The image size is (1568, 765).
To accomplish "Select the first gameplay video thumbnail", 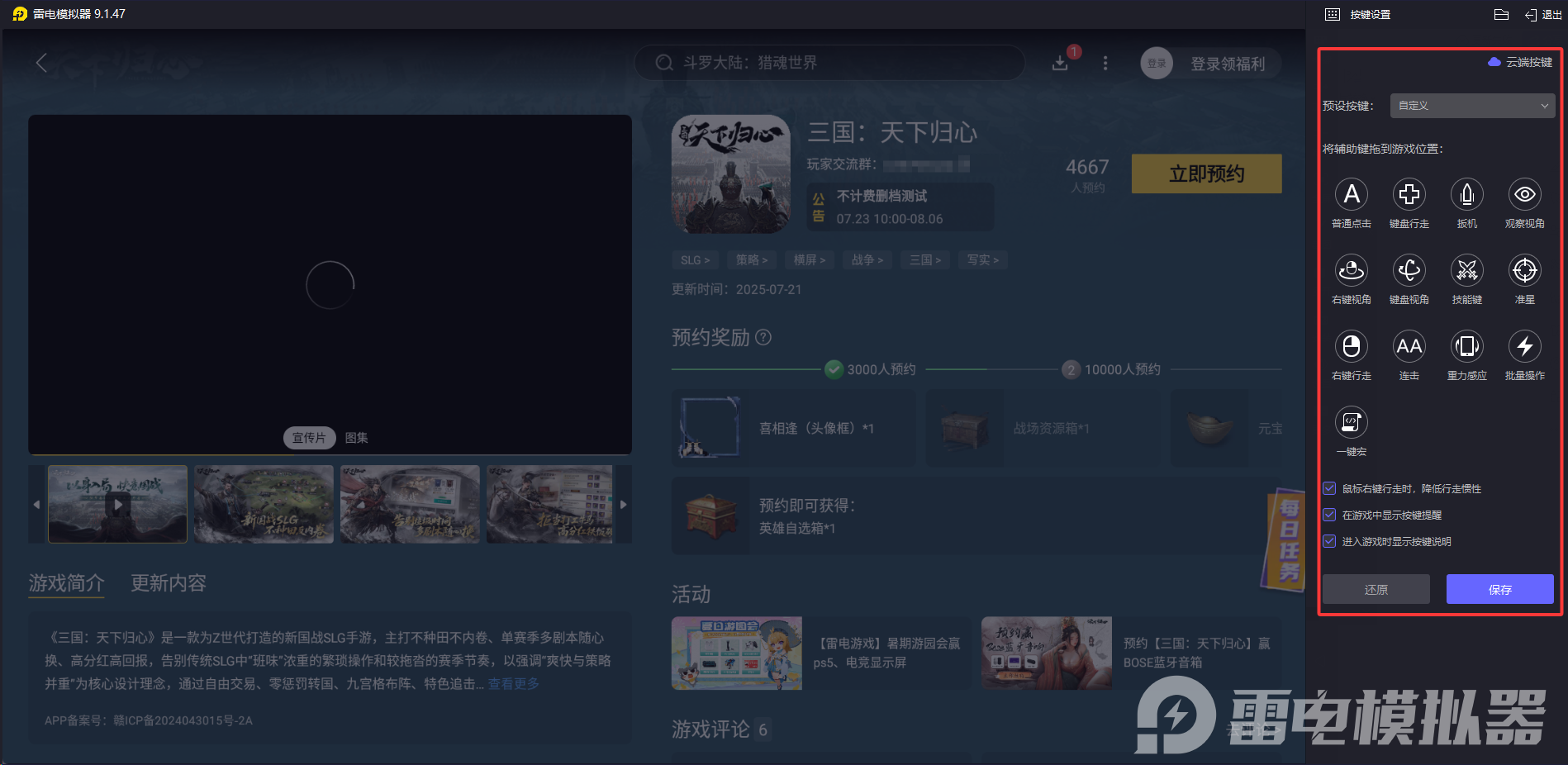I will pos(117,504).
